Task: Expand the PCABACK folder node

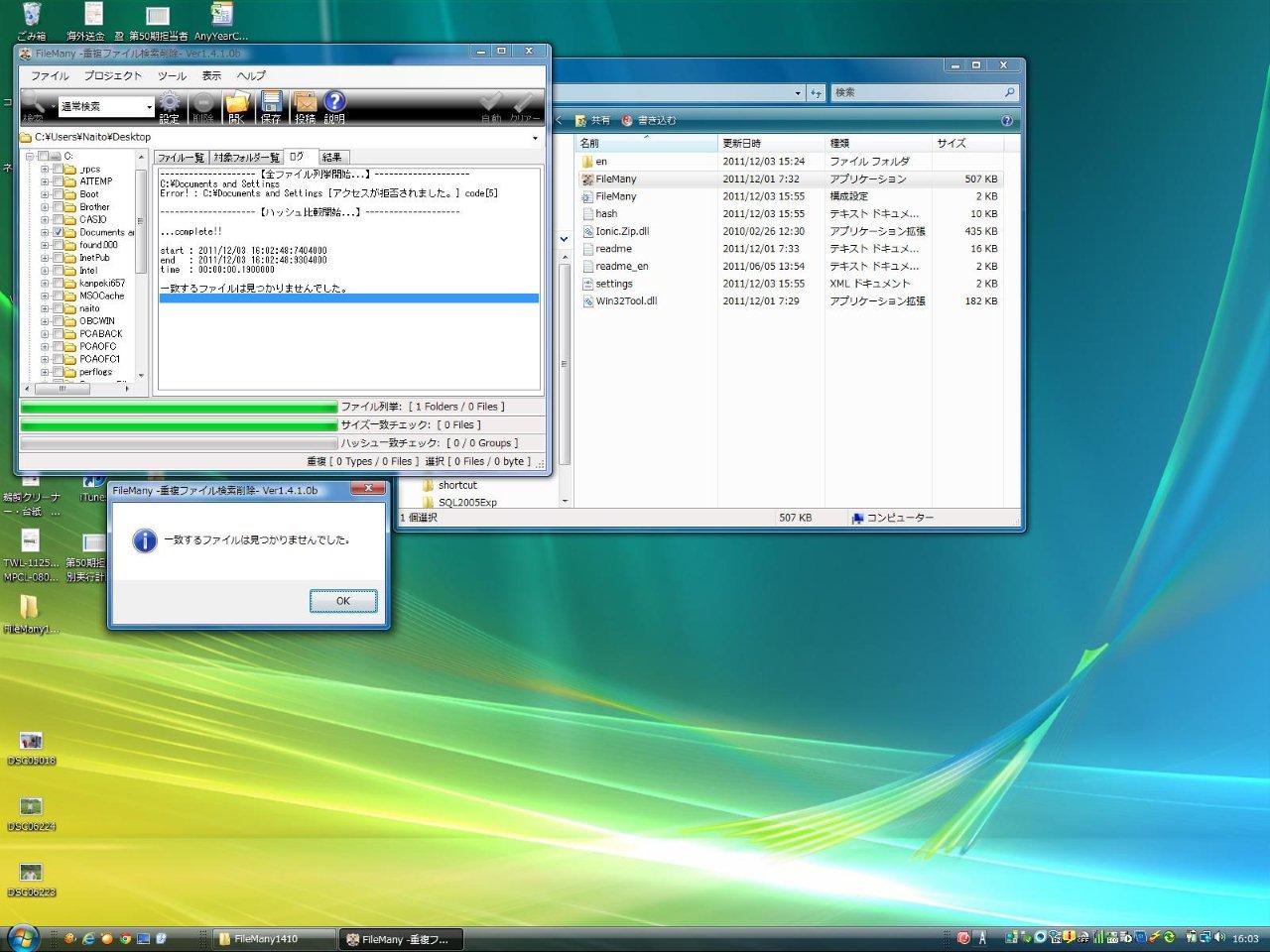Action: [x=45, y=334]
